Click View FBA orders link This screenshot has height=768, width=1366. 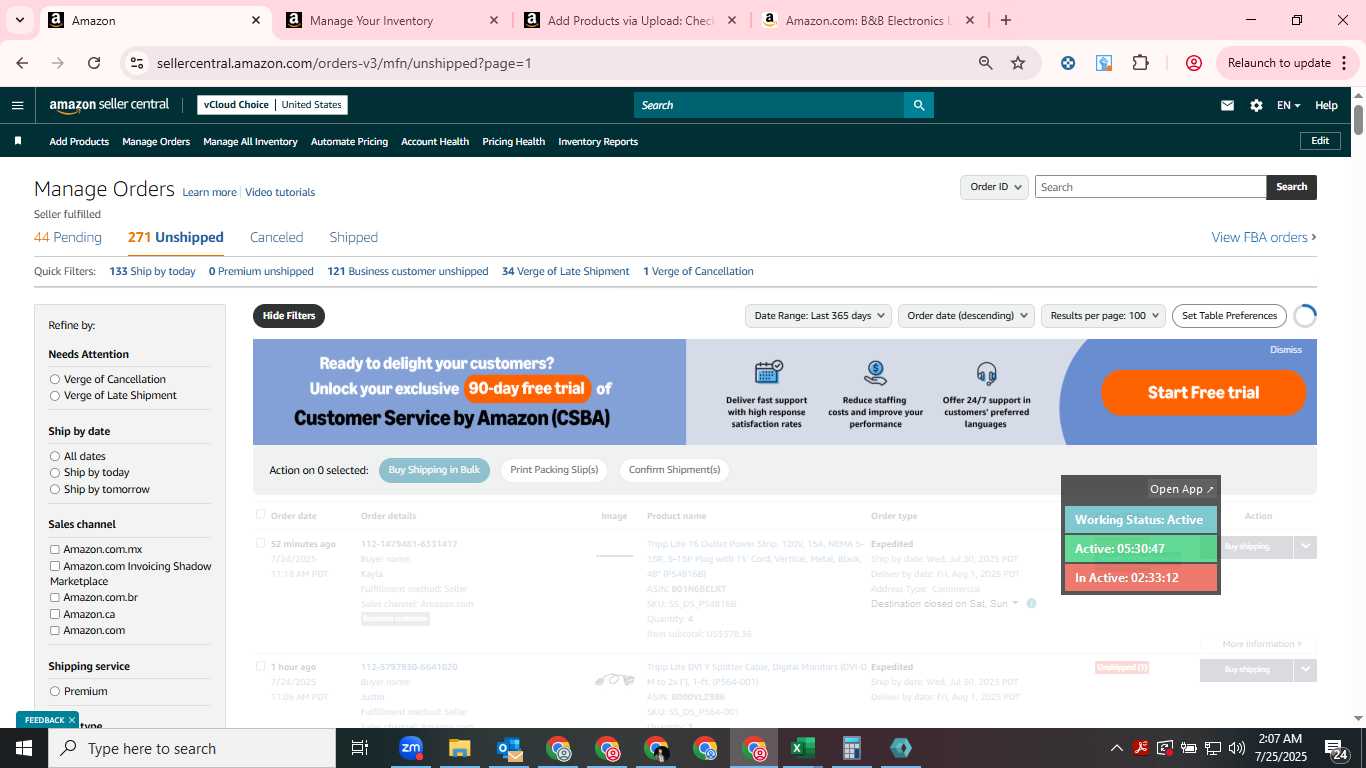tap(1264, 237)
